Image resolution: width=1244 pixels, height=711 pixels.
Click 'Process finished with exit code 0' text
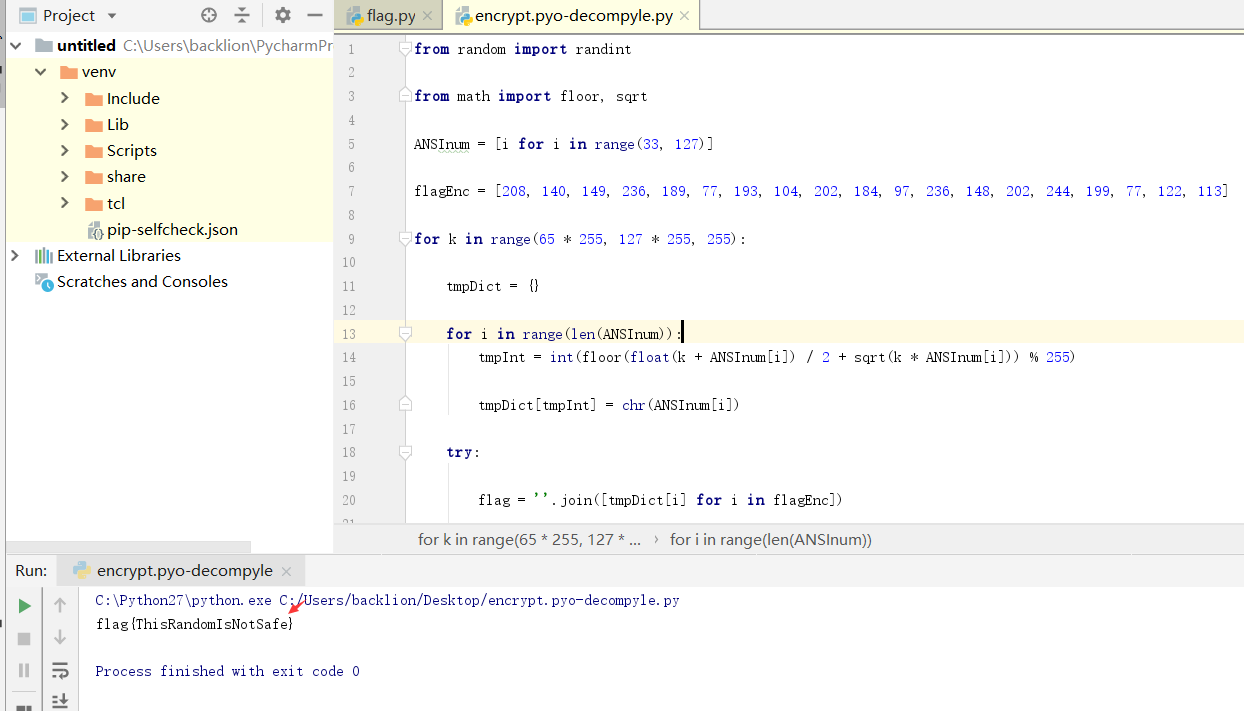pyautogui.click(x=227, y=671)
